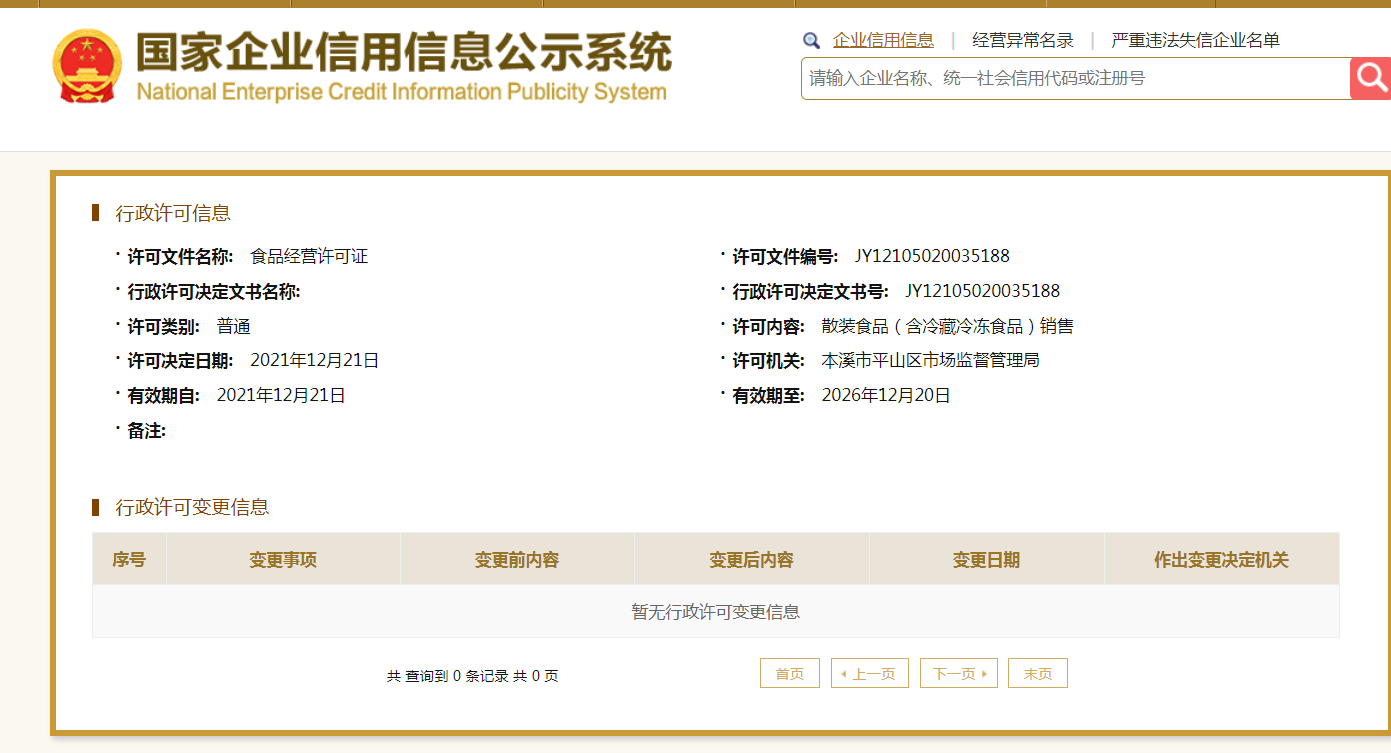Screen dimensions: 1391x753
Task: Click the 行政许可信息 section heading
Action: tap(173, 213)
